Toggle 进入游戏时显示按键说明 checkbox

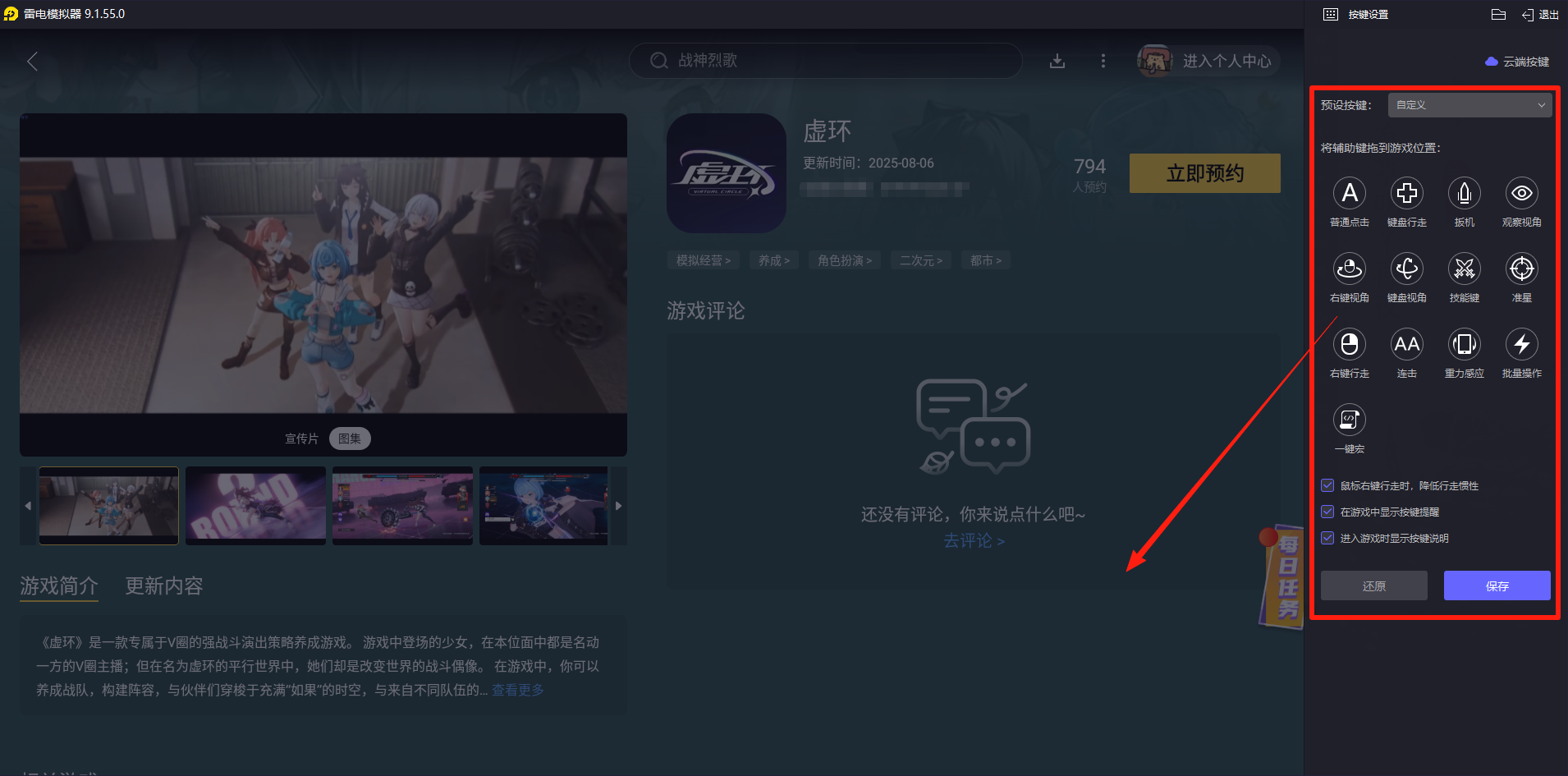[1327, 538]
